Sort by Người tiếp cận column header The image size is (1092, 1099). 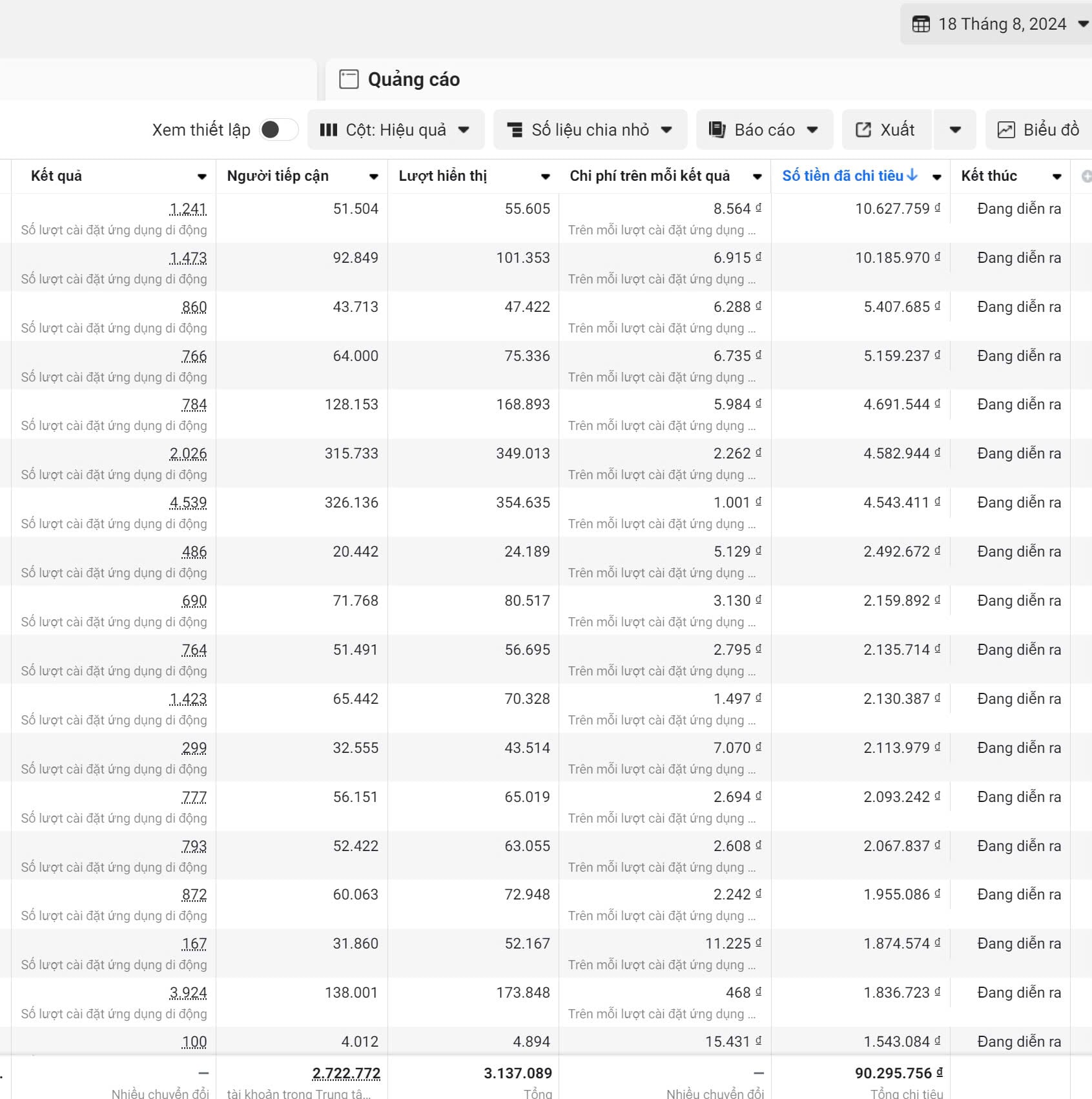[x=278, y=176]
